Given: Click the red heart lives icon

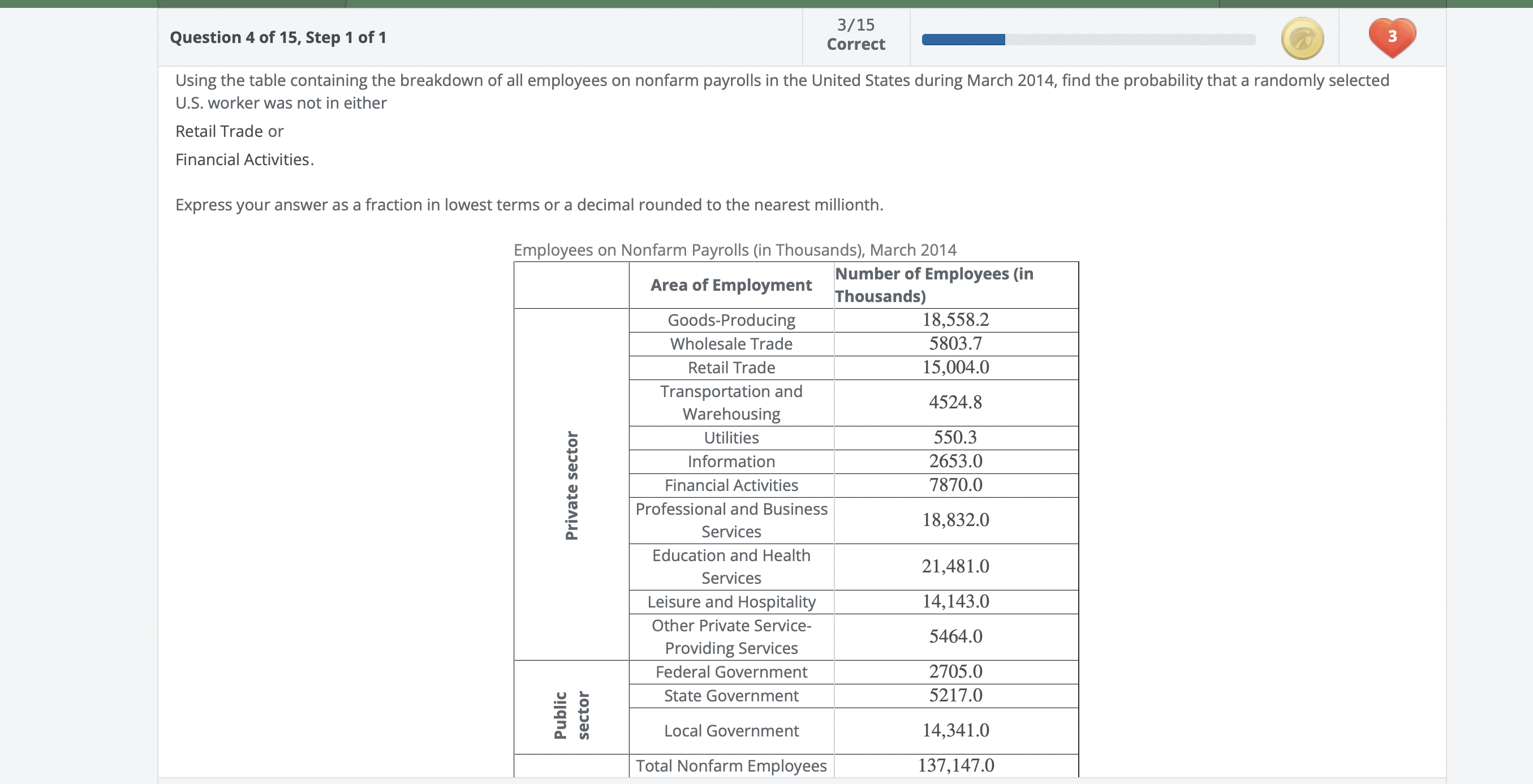Looking at the screenshot, I should pos(1392,37).
